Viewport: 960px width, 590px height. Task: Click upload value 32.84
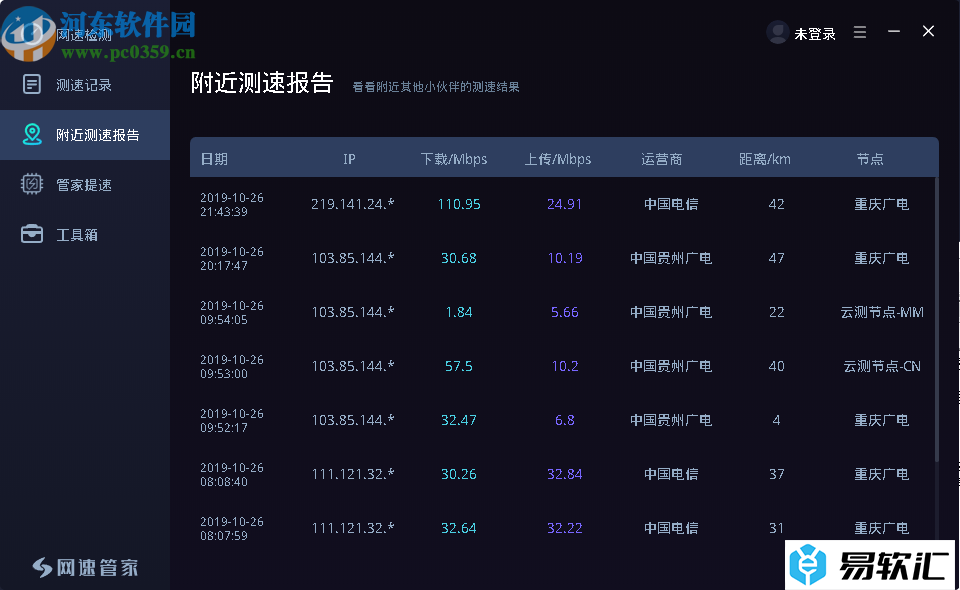tap(564, 474)
